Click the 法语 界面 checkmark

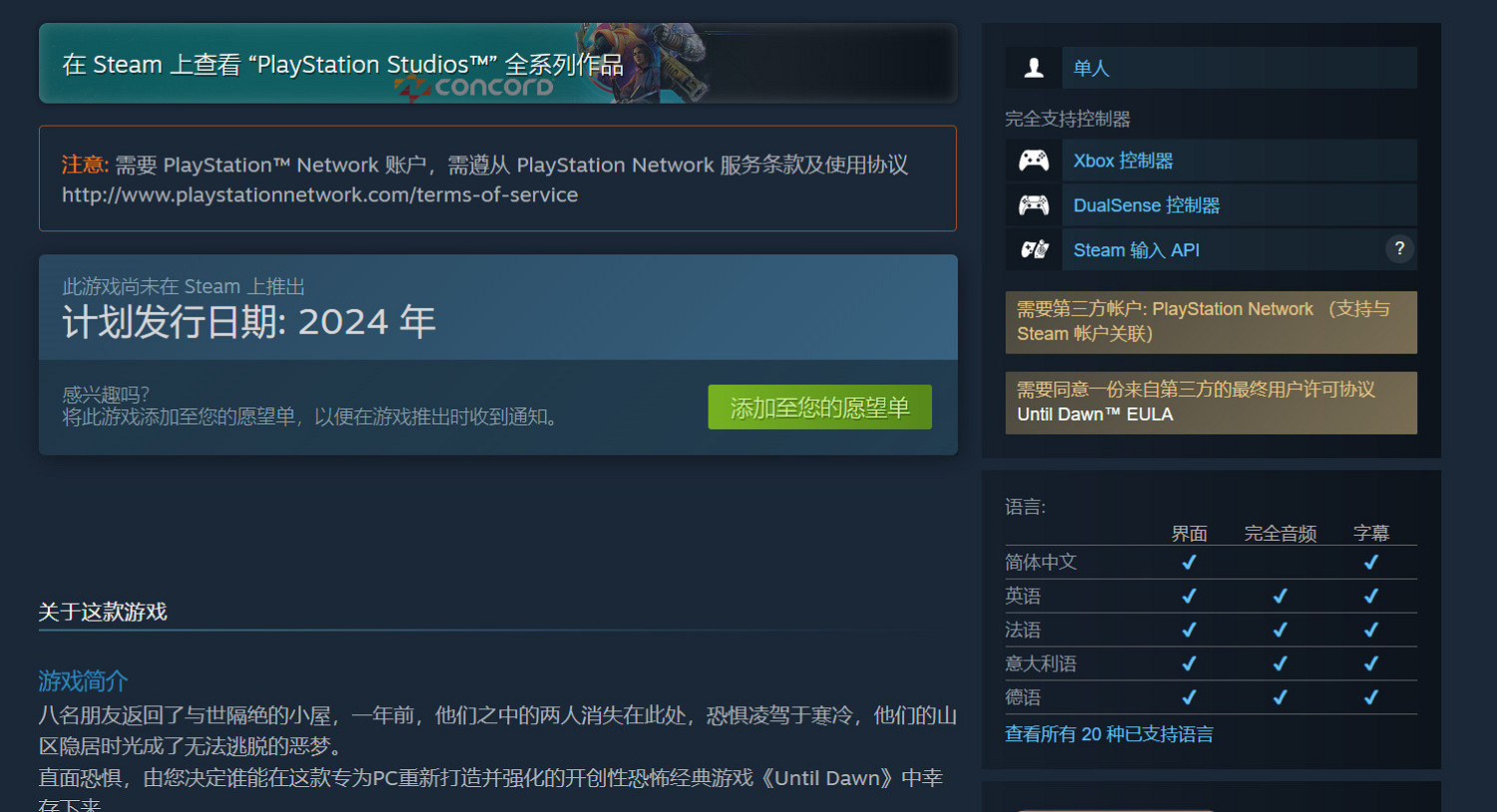tap(1190, 629)
